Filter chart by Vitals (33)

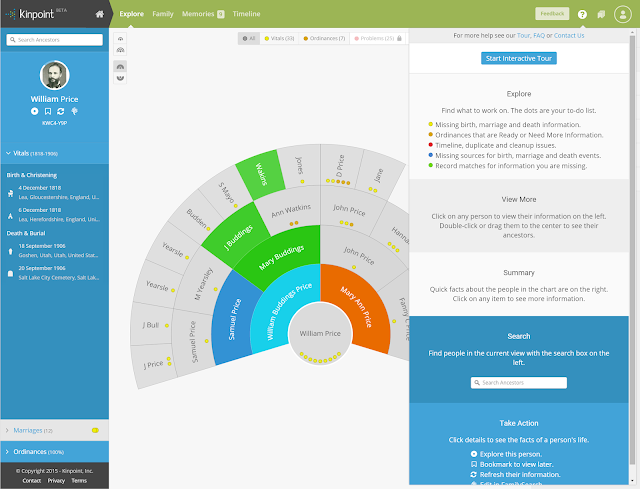click(279, 38)
